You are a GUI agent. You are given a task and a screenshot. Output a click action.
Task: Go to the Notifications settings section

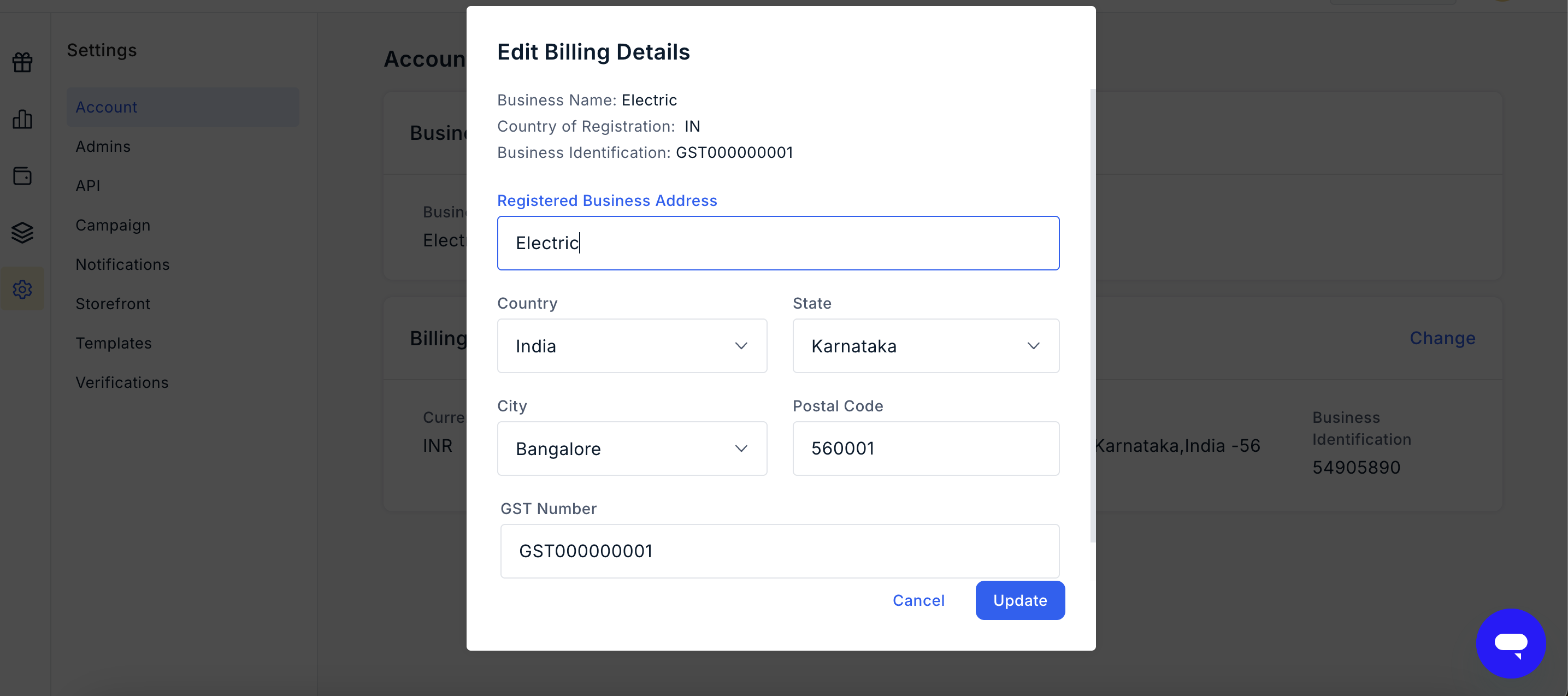click(122, 264)
